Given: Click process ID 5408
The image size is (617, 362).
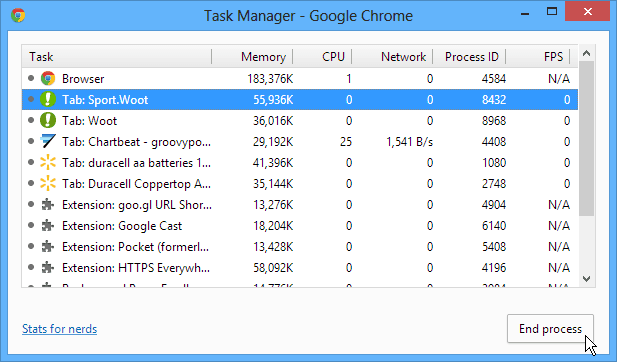Looking at the screenshot, I should [x=494, y=247].
